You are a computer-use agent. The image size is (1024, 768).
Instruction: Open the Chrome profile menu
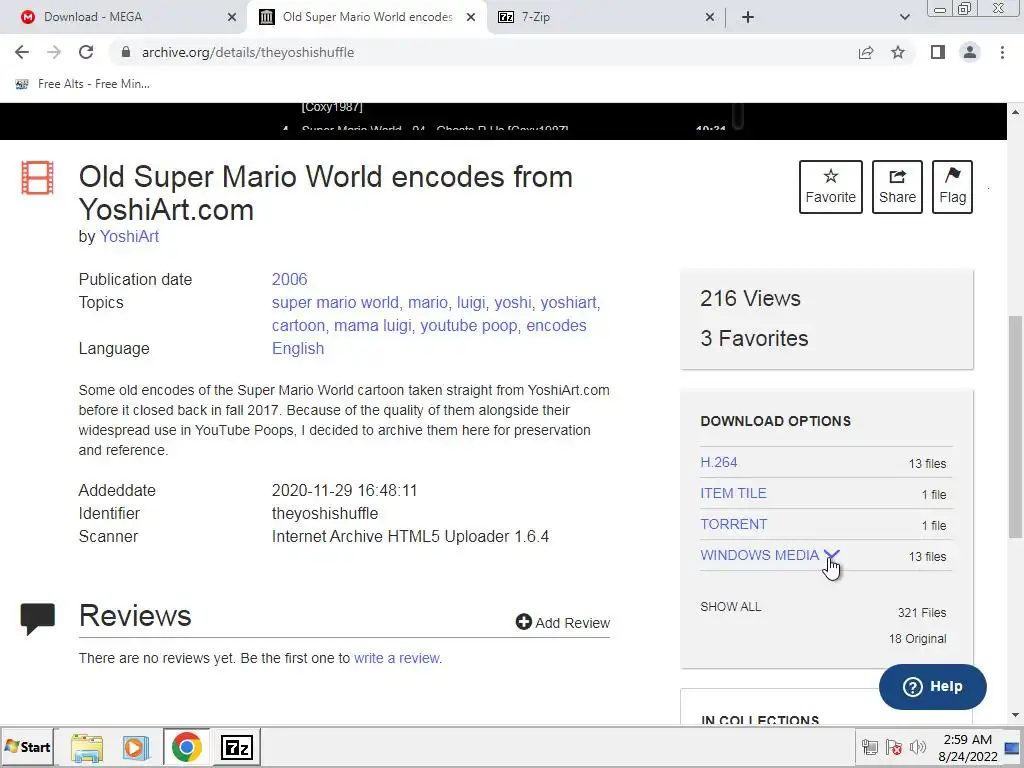point(970,52)
